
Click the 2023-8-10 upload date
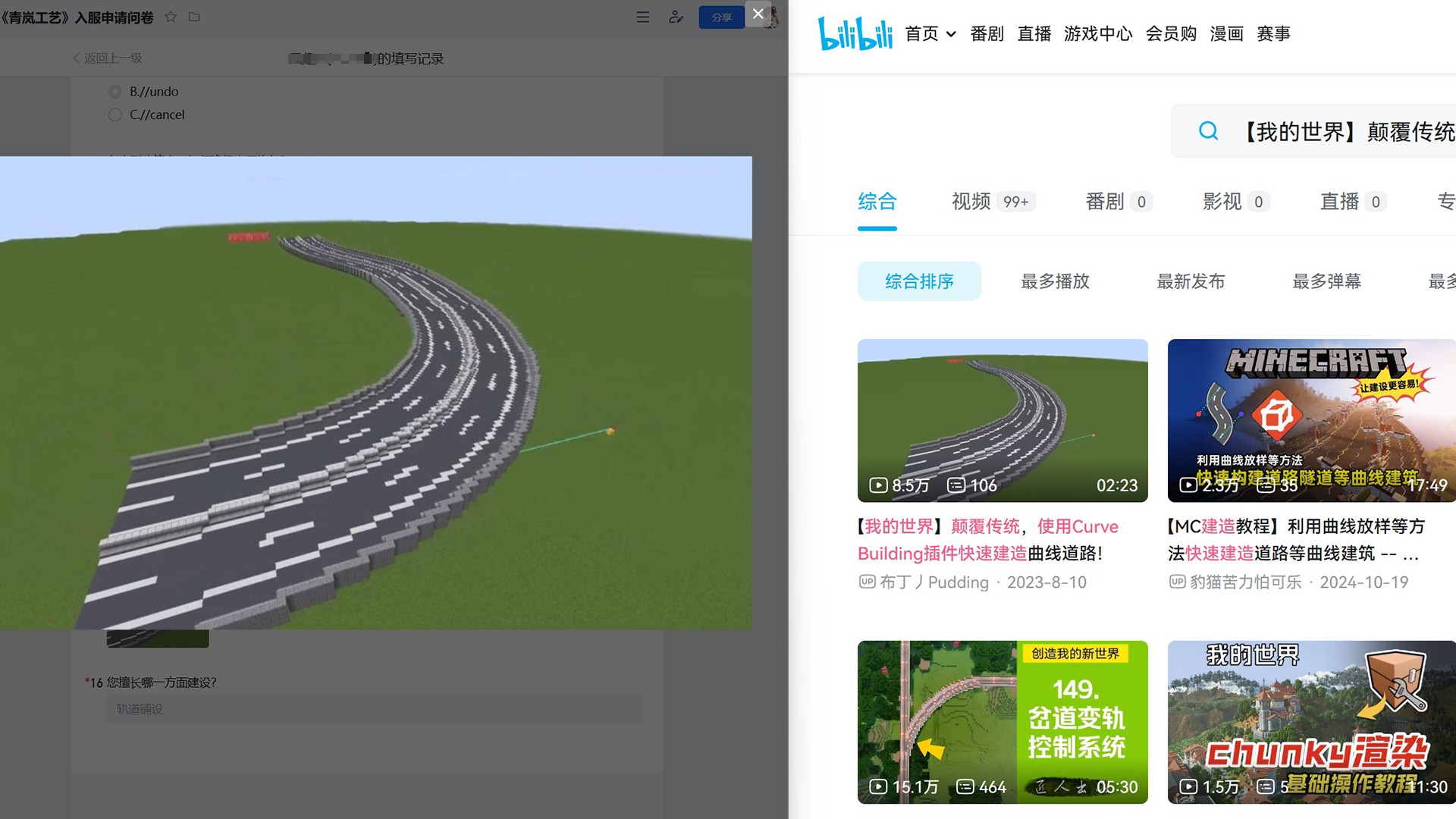pyautogui.click(x=1046, y=582)
